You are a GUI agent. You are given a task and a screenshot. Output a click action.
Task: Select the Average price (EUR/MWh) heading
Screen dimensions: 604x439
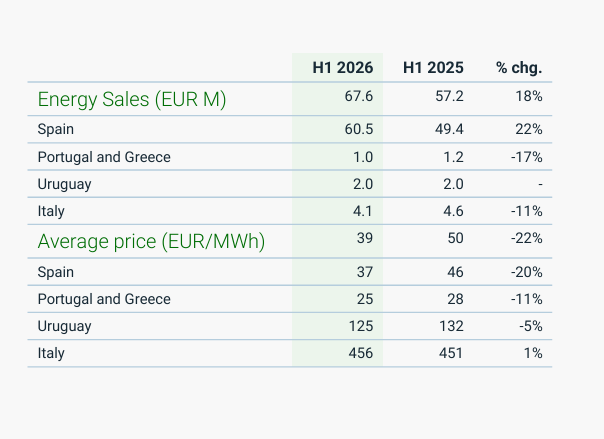(151, 241)
